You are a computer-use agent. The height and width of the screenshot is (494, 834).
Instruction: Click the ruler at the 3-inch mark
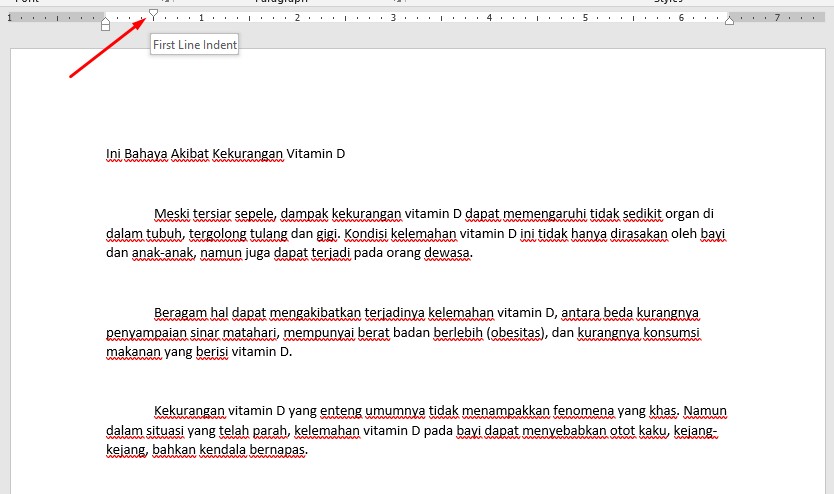coord(393,18)
